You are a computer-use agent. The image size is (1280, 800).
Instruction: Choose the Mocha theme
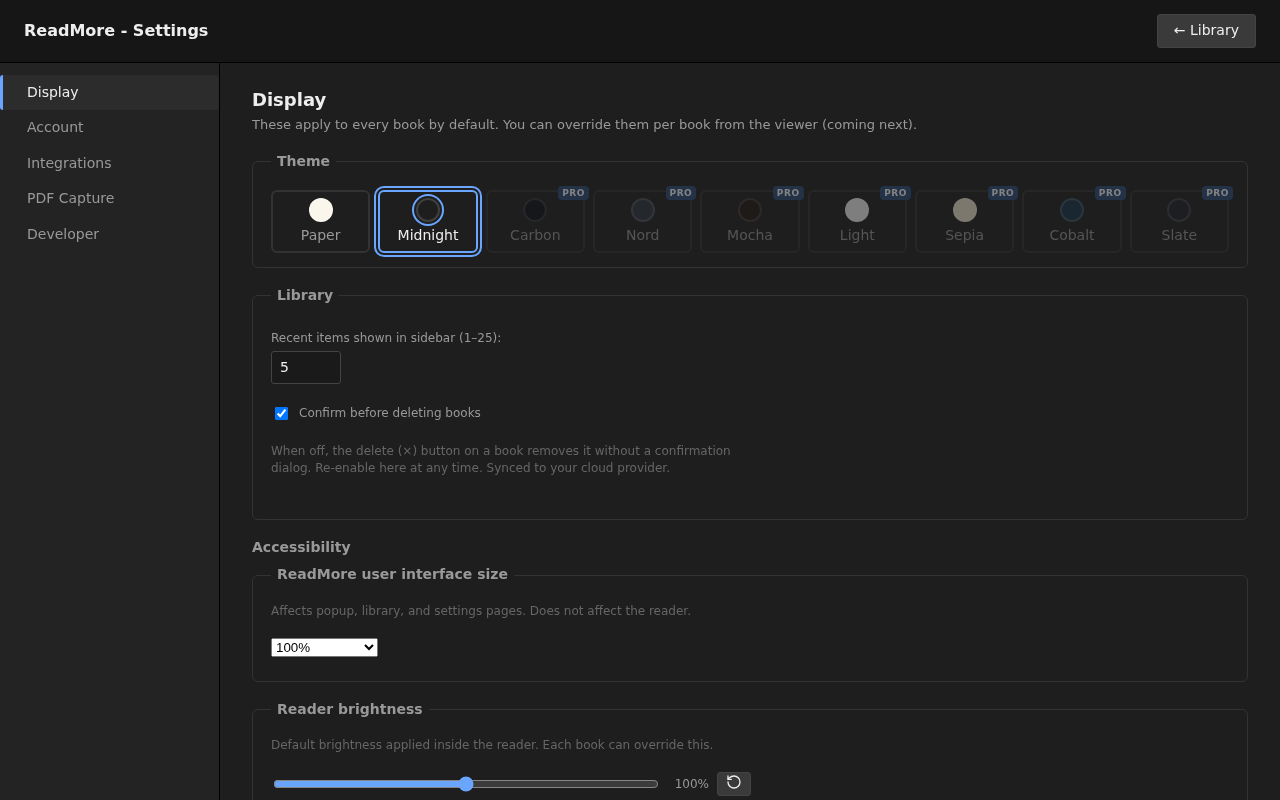tap(750, 222)
